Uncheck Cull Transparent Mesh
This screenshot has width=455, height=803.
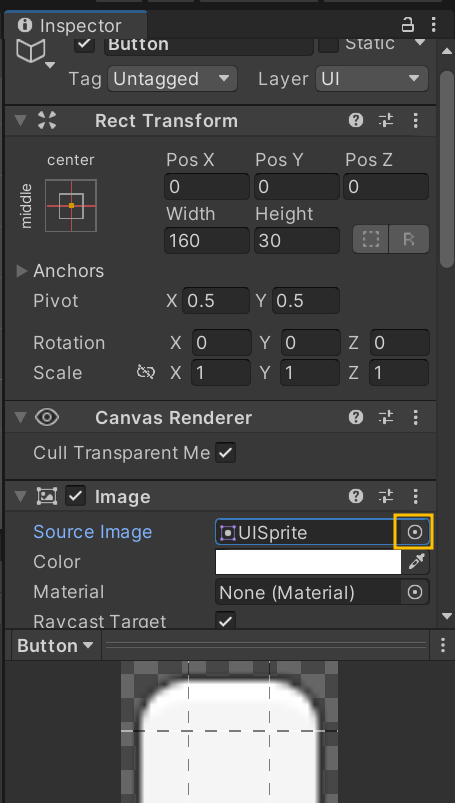225,453
